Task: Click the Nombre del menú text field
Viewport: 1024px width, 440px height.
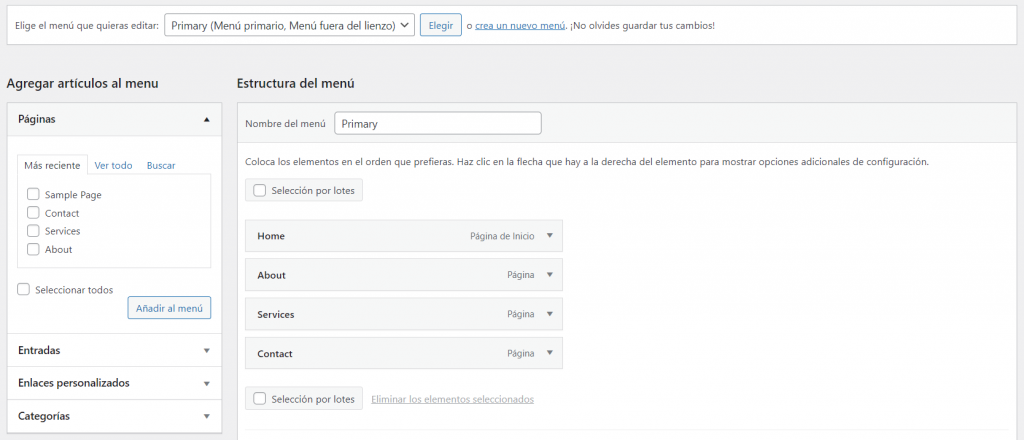Action: tap(438, 123)
